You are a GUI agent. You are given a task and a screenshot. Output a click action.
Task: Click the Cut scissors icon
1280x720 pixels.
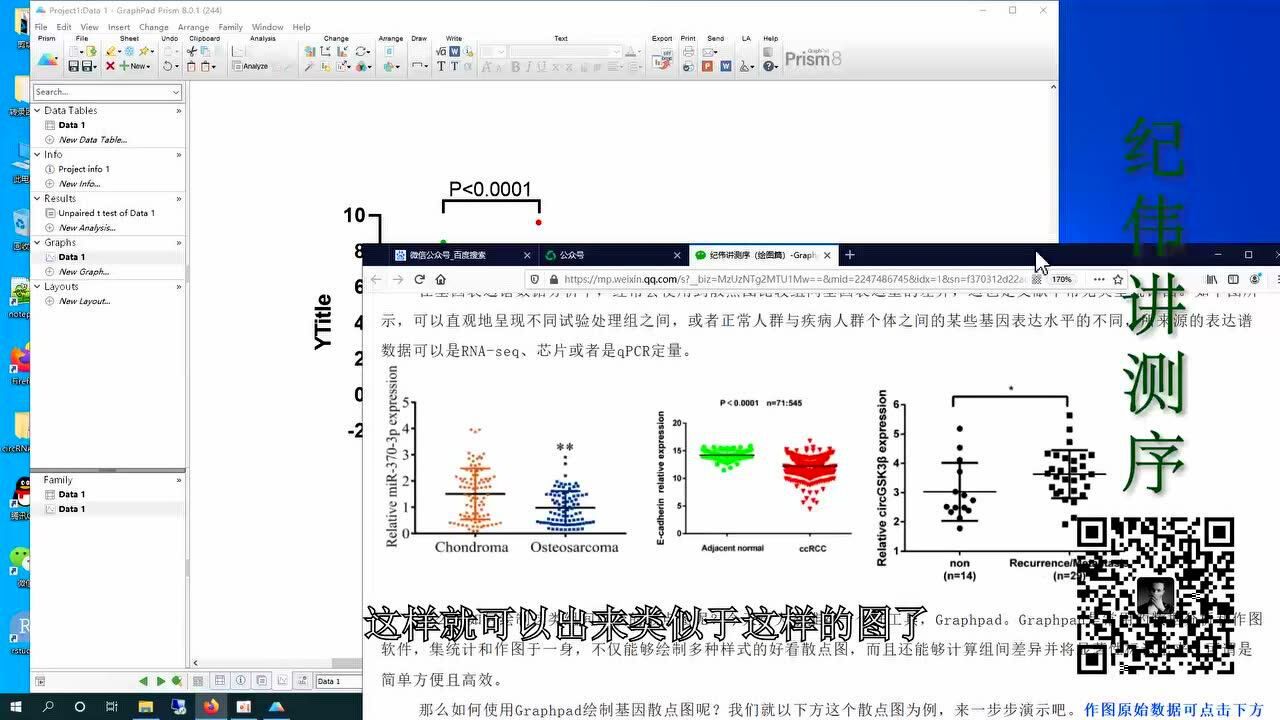pyautogui.click(x=191, y=51)
